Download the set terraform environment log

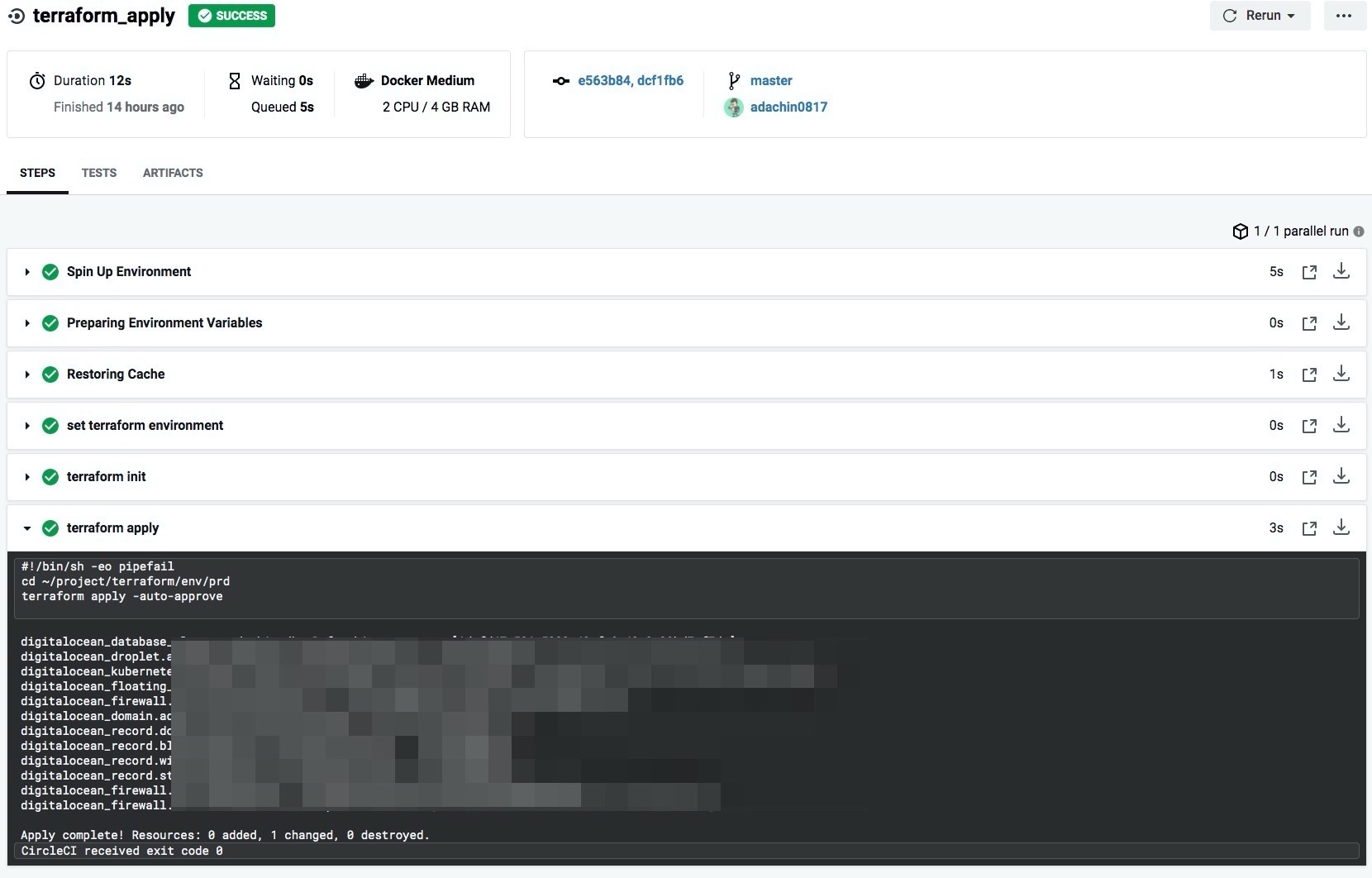(x=1341, y=425)
